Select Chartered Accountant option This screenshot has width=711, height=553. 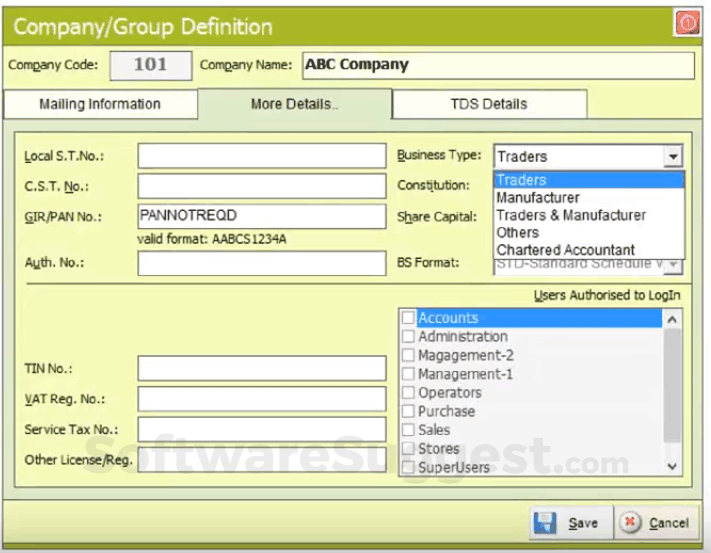(565, 249)
